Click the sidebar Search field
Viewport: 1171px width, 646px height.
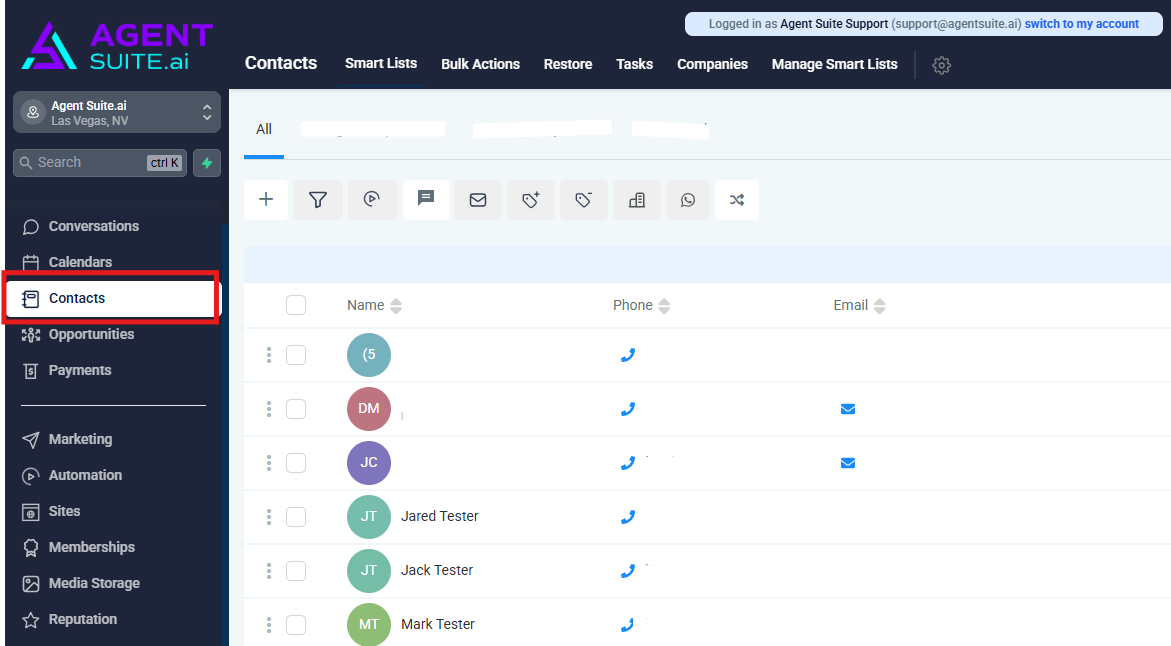pos(100,163)
